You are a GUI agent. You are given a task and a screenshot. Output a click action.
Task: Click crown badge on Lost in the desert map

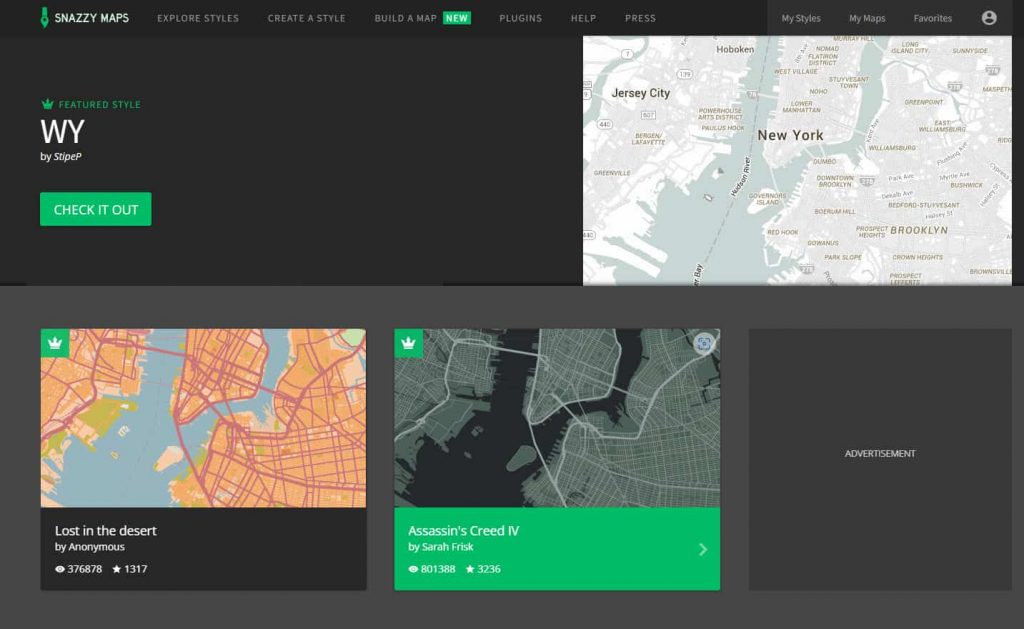[x=55, y=343]
